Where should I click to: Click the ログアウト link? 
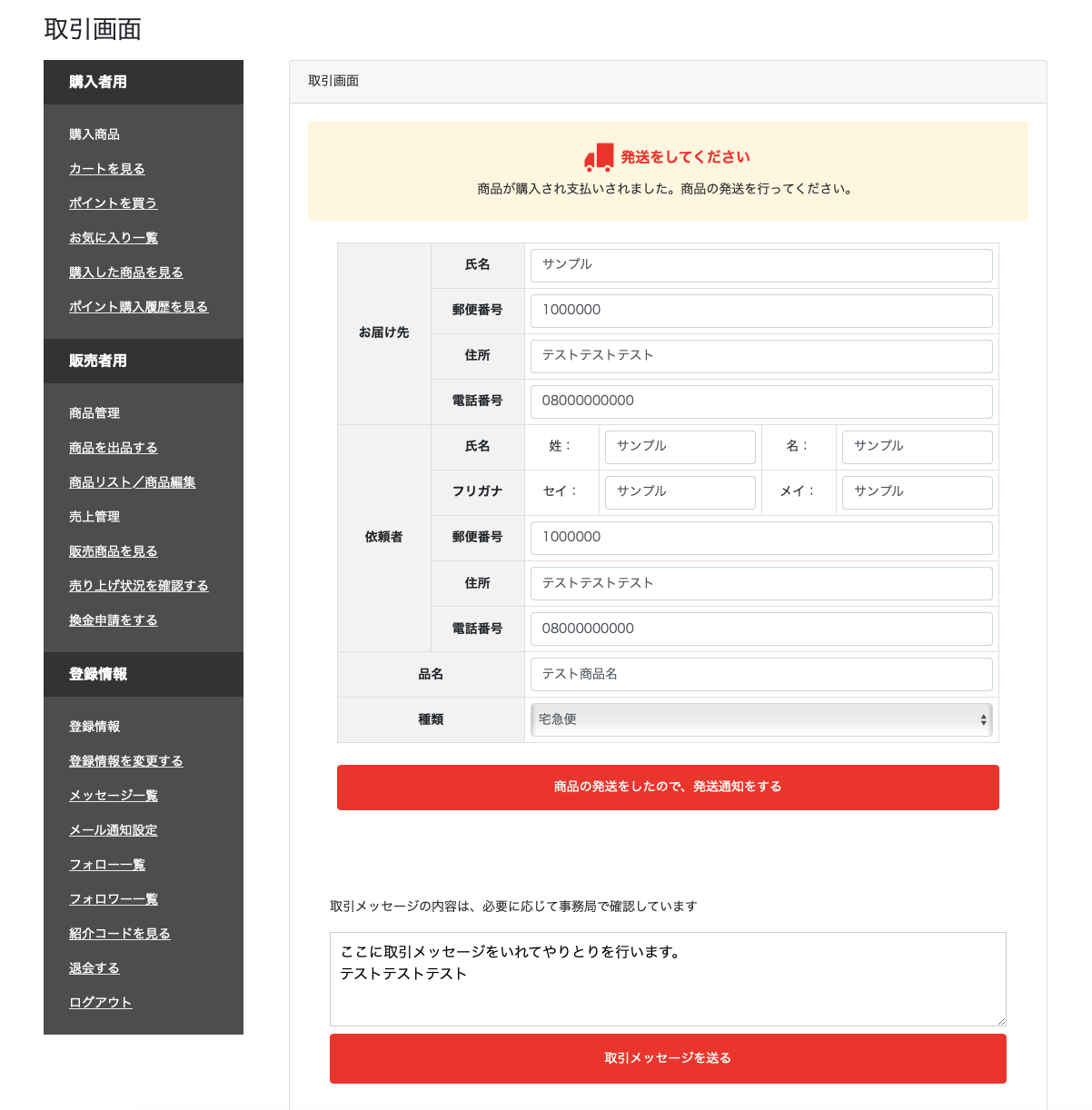pyautogui.click(x=100, y=1003)
